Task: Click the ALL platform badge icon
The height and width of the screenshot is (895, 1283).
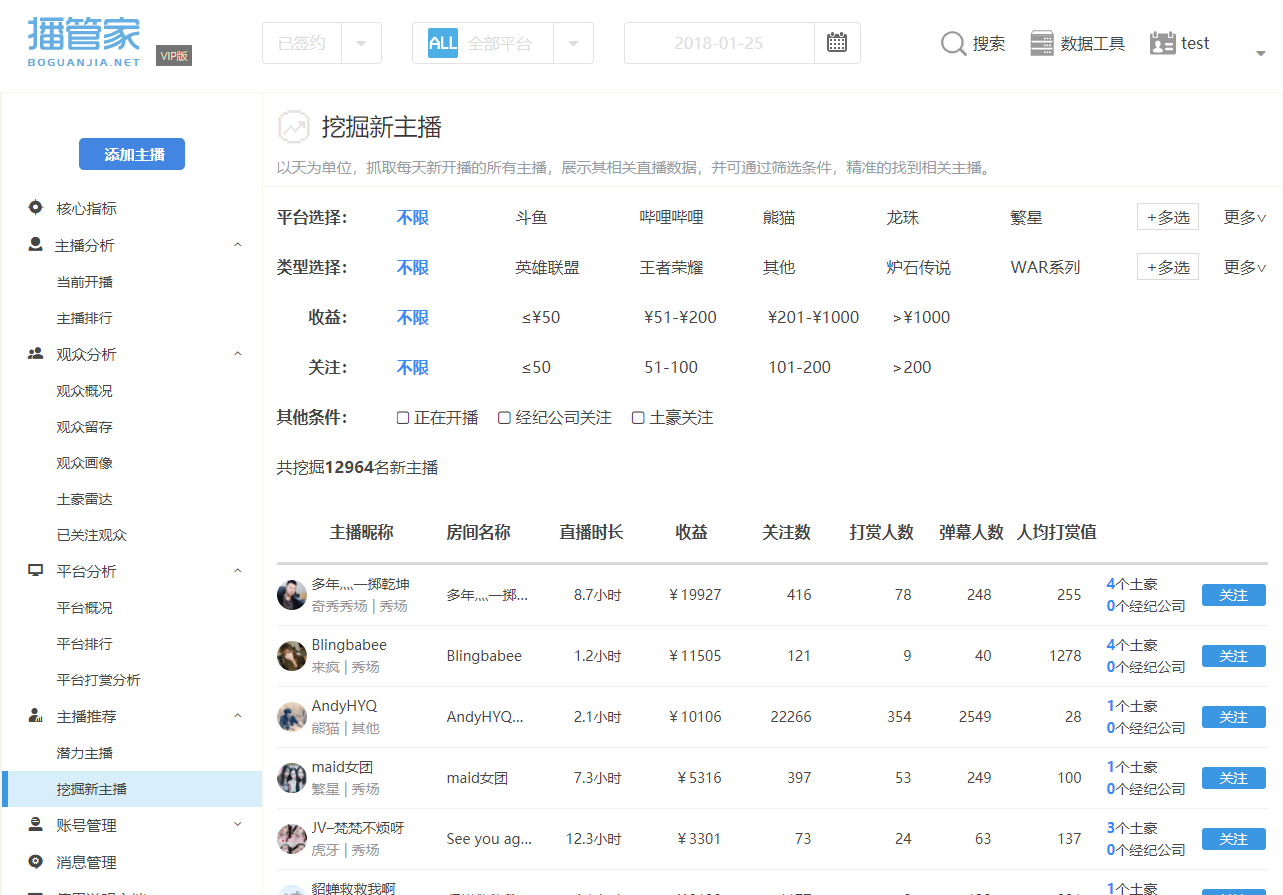Action: [443, 43]
